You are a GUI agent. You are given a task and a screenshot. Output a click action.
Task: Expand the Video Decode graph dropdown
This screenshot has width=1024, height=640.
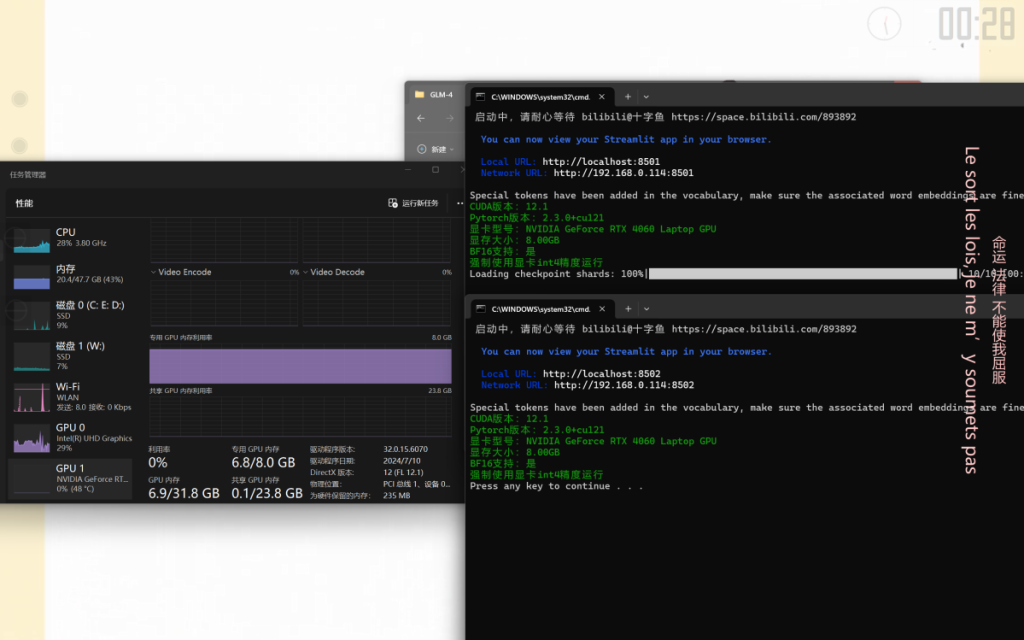[306, 272]
